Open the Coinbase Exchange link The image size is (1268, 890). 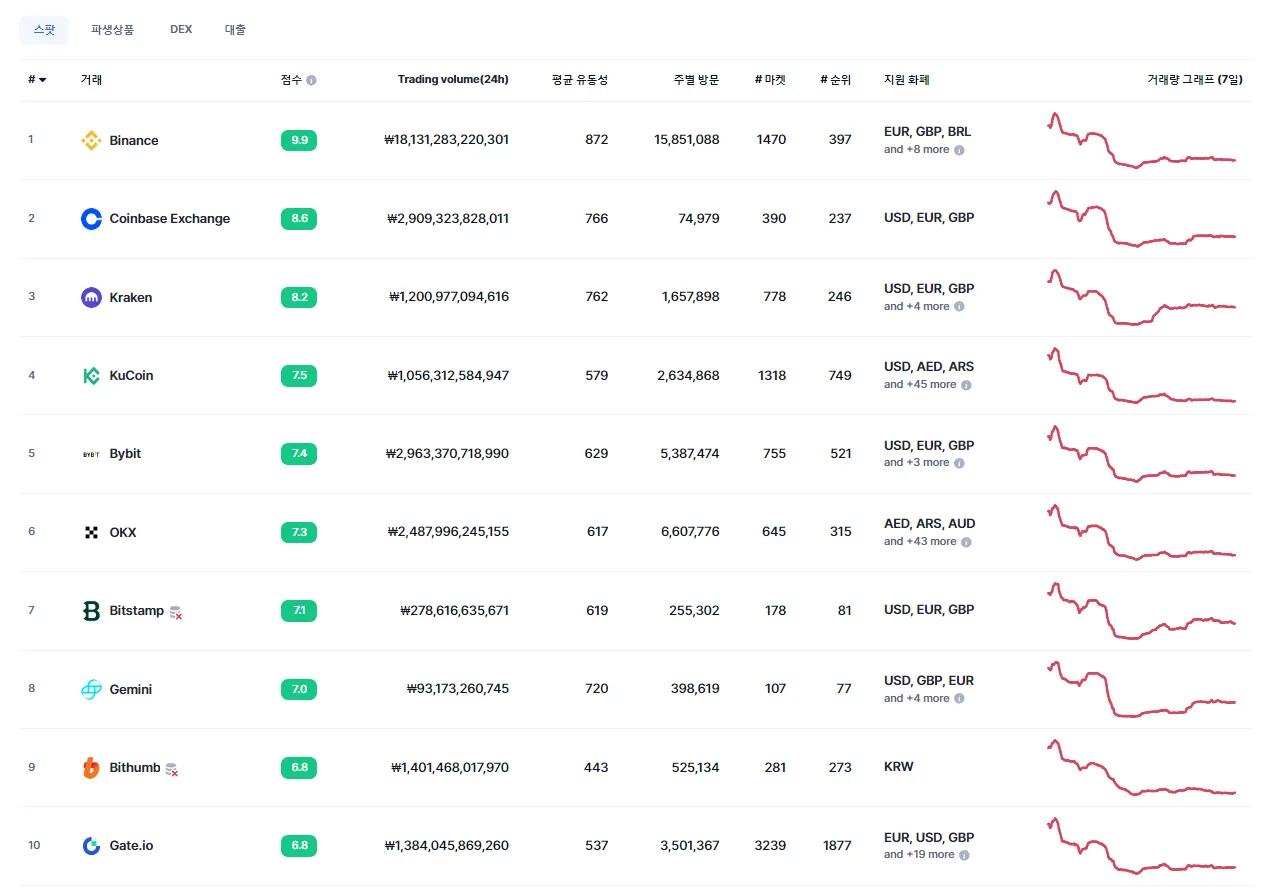170,219
